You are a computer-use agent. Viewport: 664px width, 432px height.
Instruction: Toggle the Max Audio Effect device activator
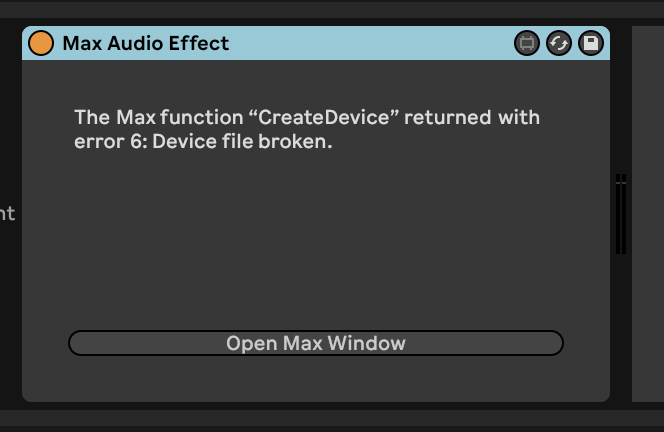(x=41, y=43)
